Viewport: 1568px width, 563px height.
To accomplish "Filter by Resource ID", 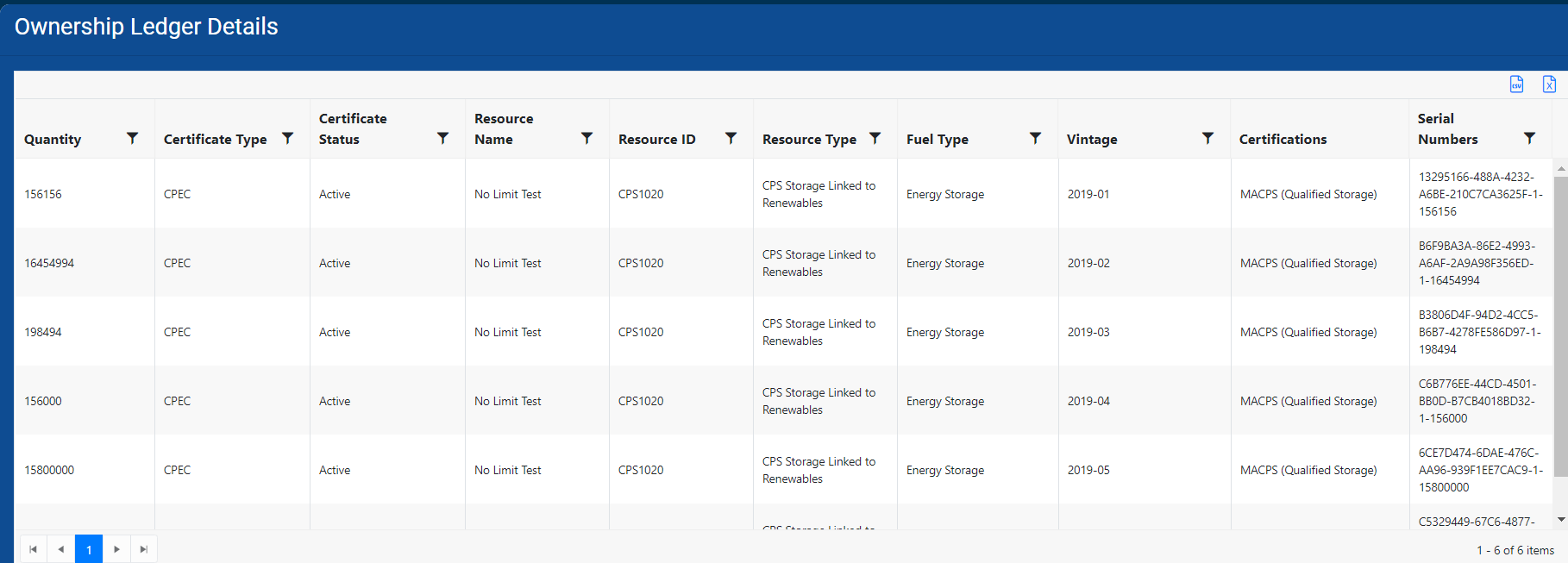I will [731, 138].
